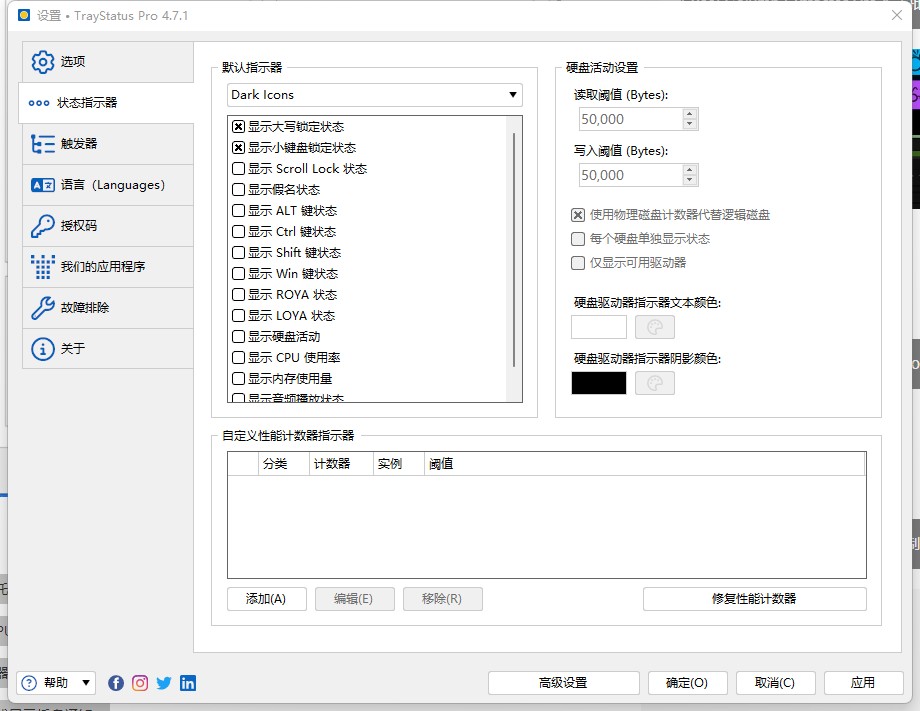Open the 选项 section

point(108,62)
